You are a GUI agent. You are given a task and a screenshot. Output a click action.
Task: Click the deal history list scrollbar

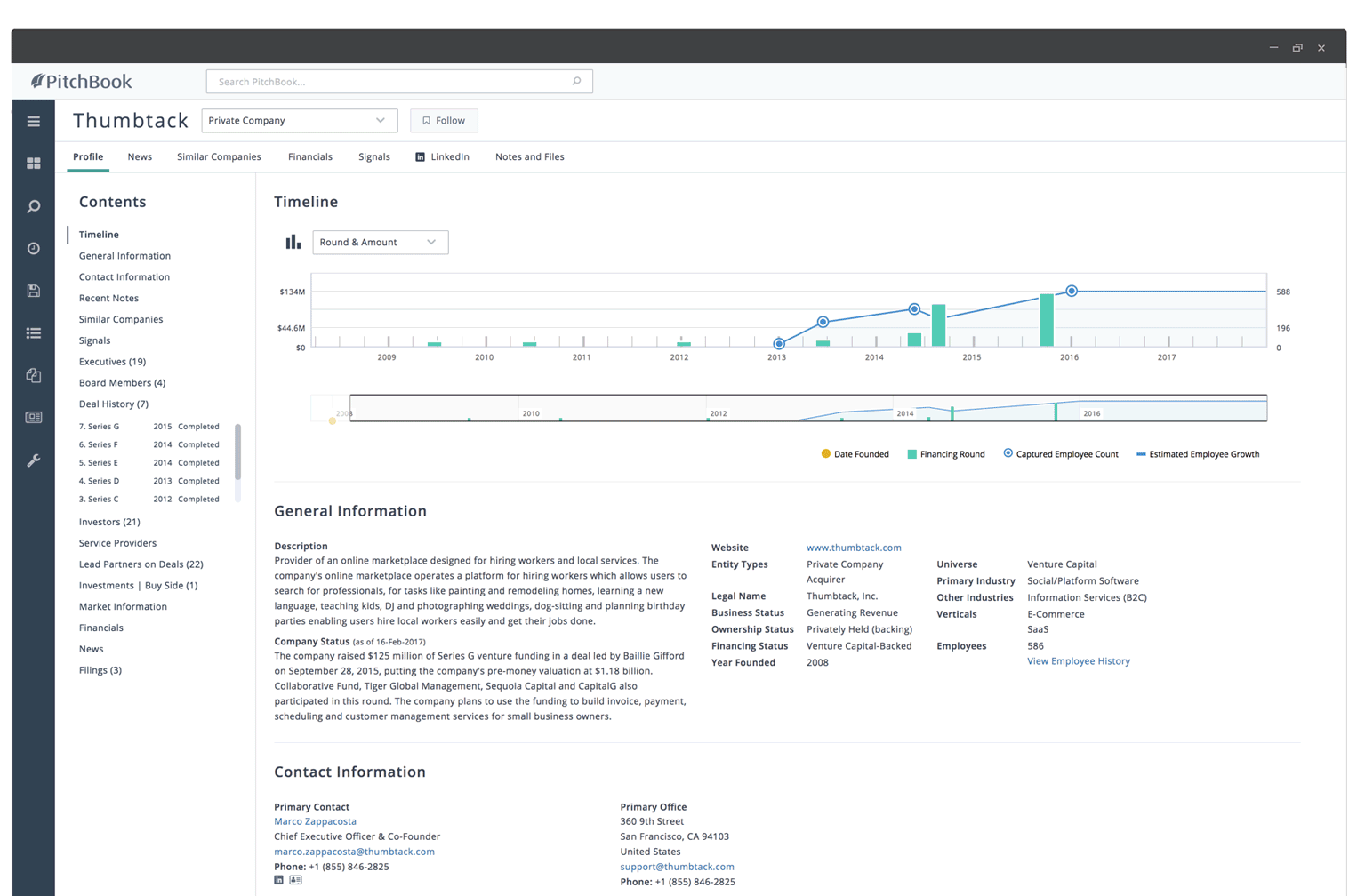pyautogui.click(x=237, y=452)
